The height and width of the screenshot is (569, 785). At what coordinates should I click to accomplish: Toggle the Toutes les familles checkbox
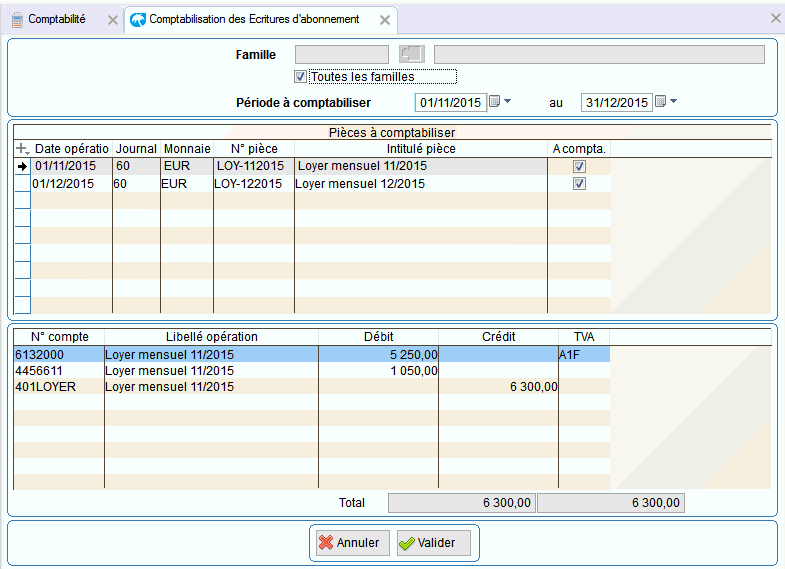click(300, 77)
